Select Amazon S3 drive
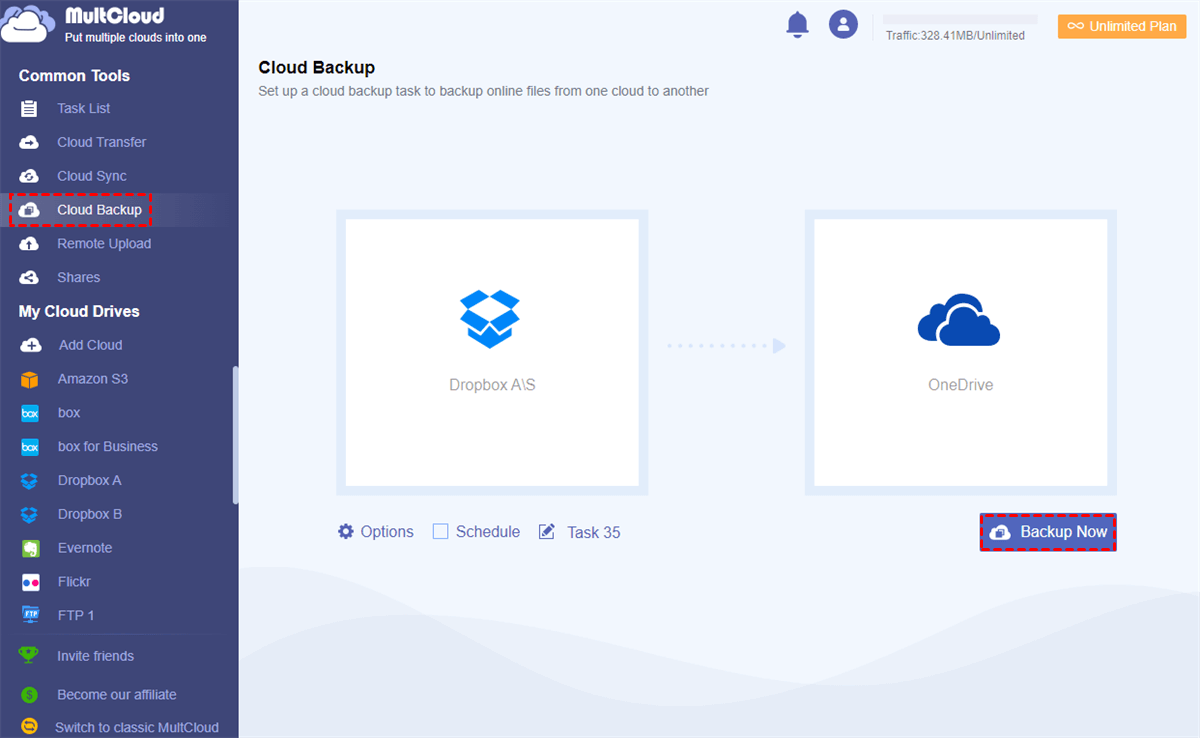 [93, 379]
